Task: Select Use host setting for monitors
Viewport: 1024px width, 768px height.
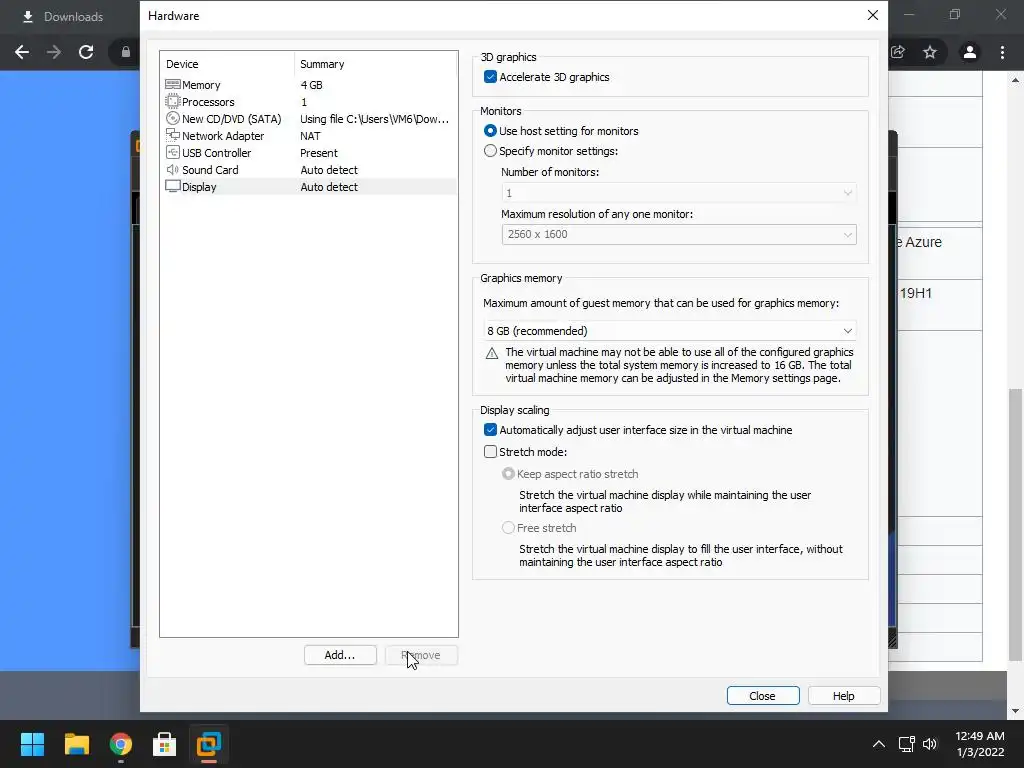Action: 490,131
